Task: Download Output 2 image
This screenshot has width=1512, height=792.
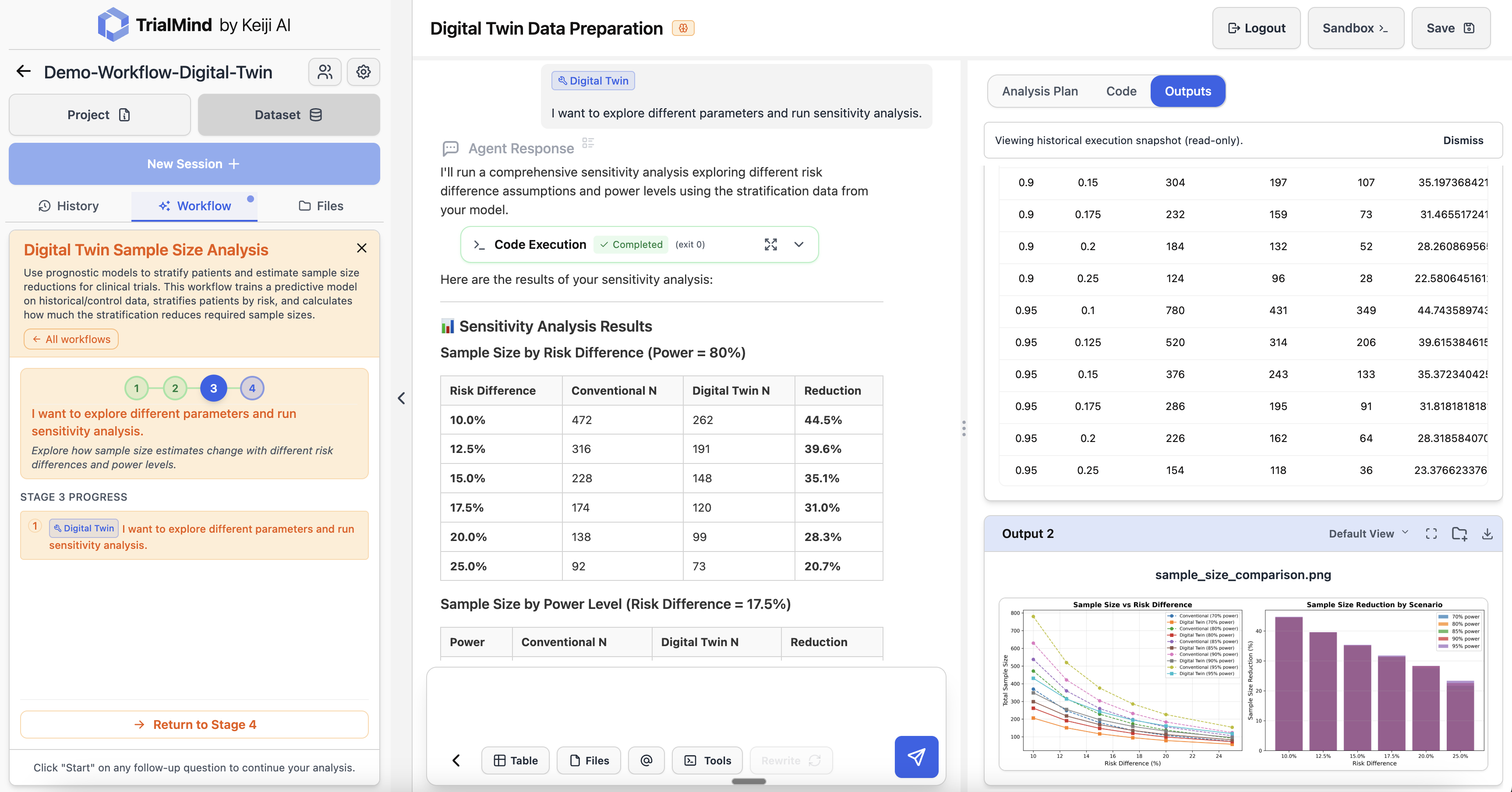Action: (x=1487, y=534)
